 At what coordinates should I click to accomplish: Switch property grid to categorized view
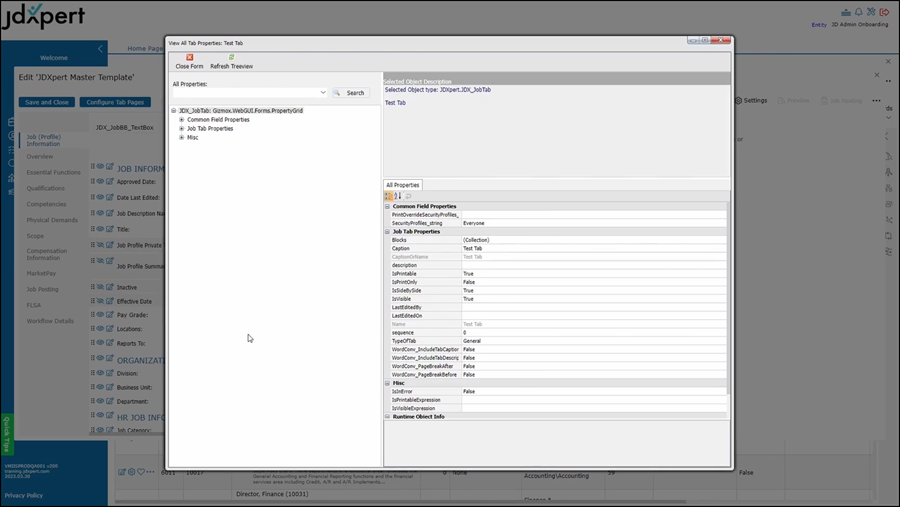click(x=390, y=196)
